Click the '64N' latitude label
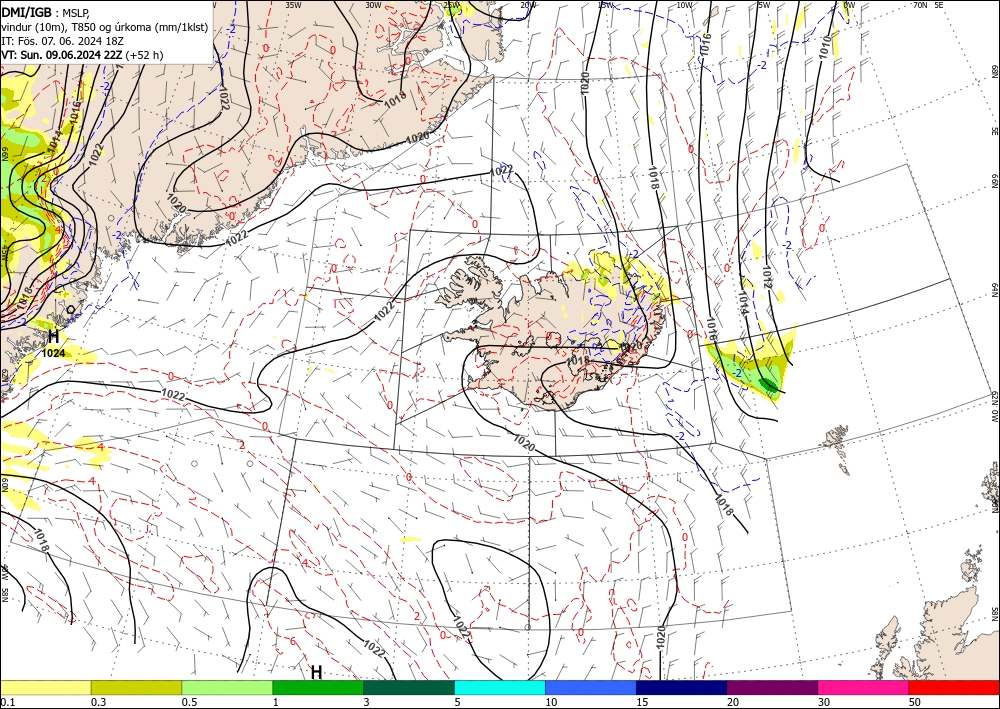This screenshot has width=1000, height=709. [994, 289]
